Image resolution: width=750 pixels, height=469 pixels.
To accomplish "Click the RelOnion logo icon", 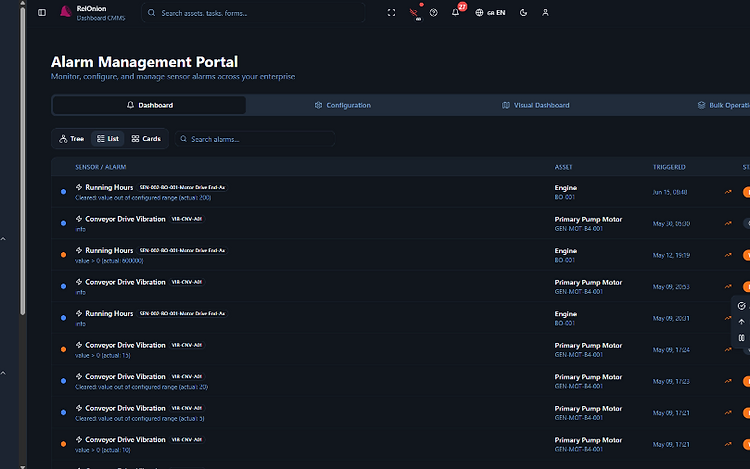I will [66, 11].
